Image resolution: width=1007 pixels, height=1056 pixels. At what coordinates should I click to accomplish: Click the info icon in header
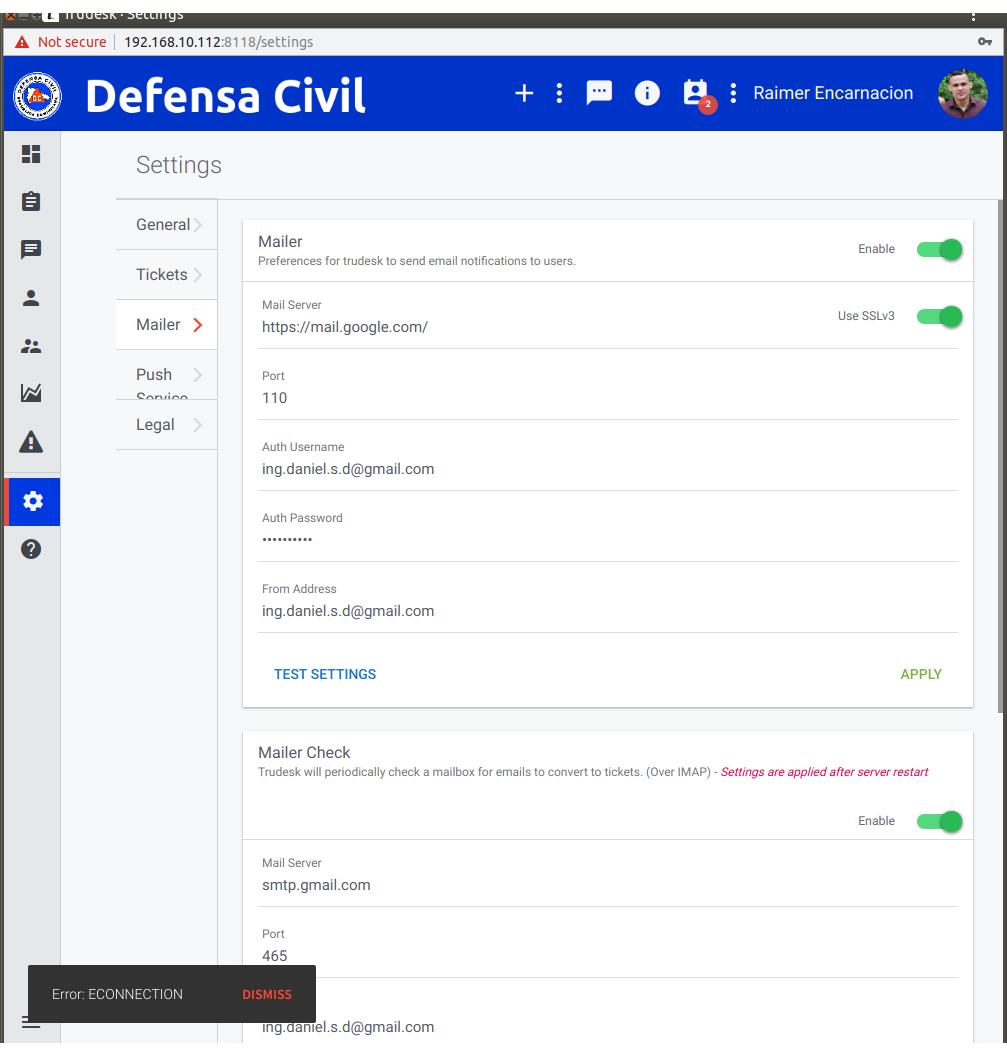[x=647, y=93]
